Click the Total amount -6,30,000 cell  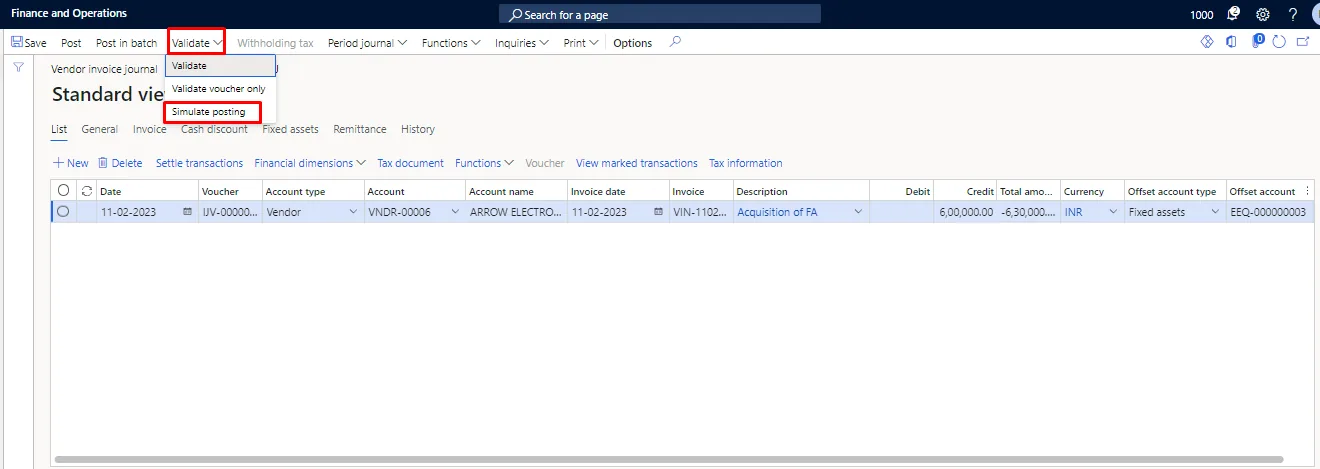coord(1028,212)
